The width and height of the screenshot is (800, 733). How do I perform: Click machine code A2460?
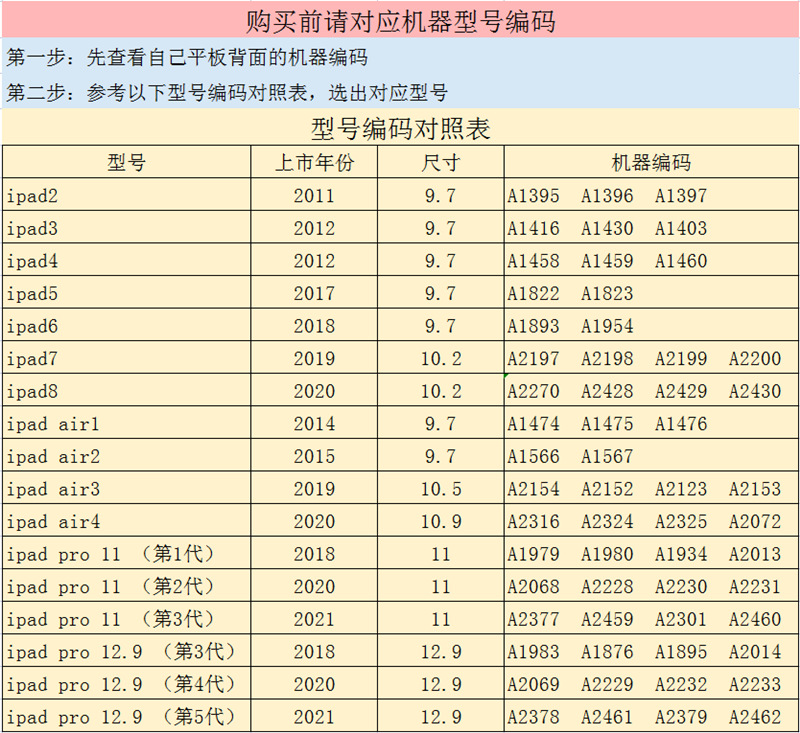pos(755,619)
